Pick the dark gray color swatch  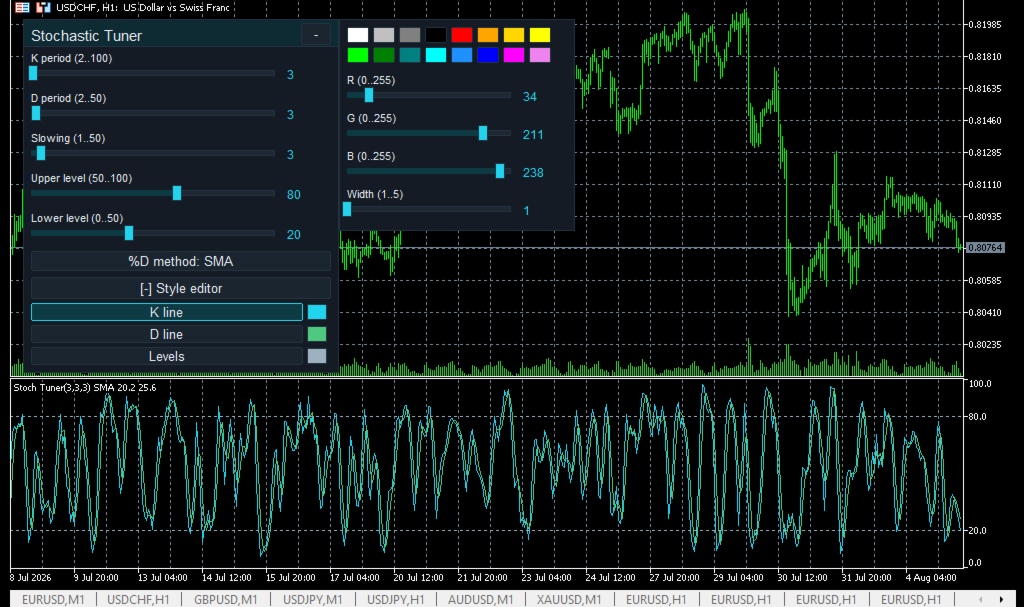point(410,35)
